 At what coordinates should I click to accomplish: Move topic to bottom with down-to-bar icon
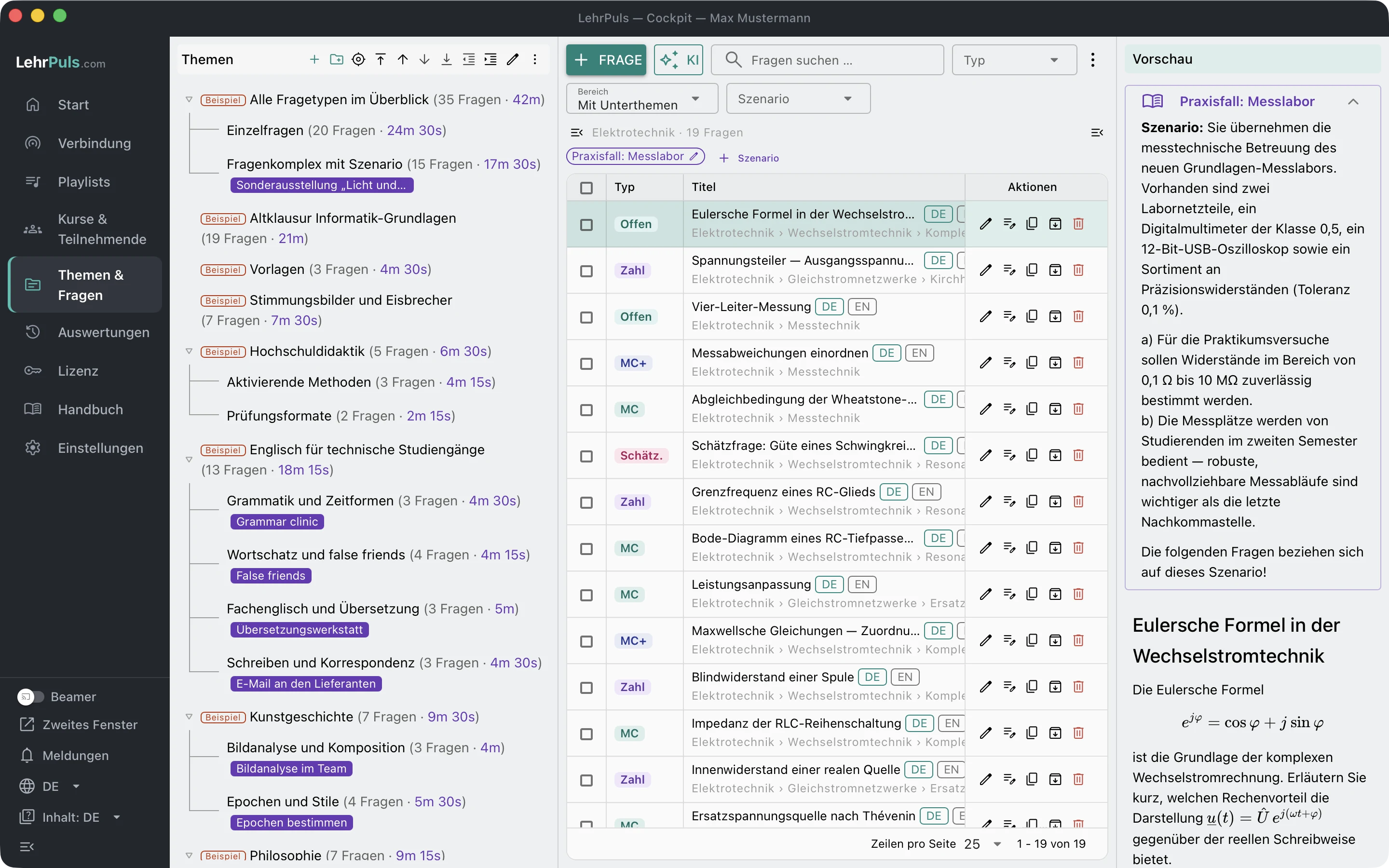[447, 60]
